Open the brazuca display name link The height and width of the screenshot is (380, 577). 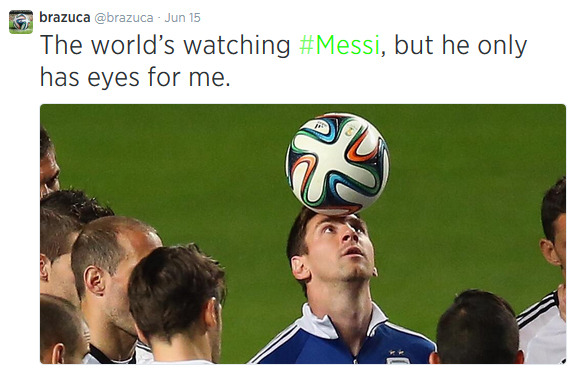[65, 17]
